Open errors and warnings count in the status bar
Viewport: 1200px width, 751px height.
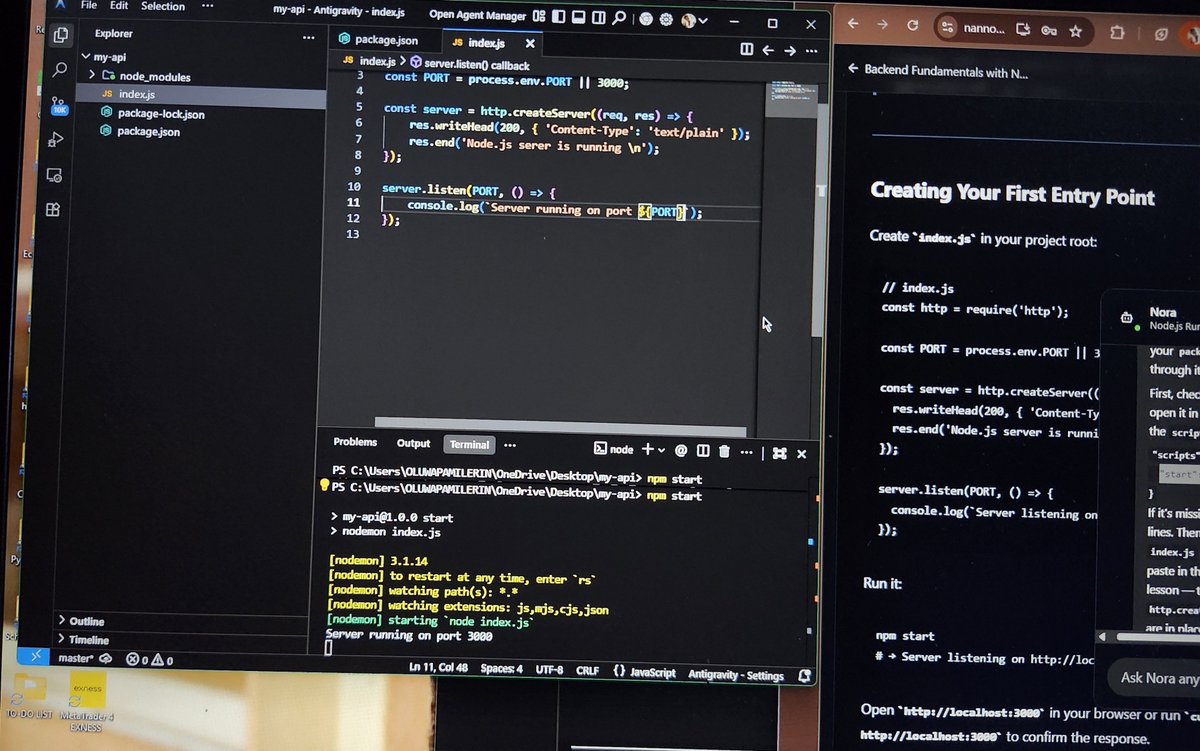[x=149, y=660]
